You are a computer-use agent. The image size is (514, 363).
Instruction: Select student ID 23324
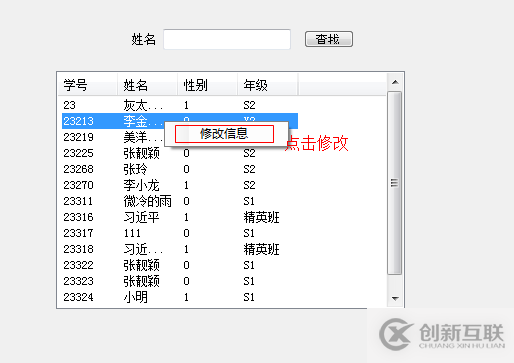(79, 297)
